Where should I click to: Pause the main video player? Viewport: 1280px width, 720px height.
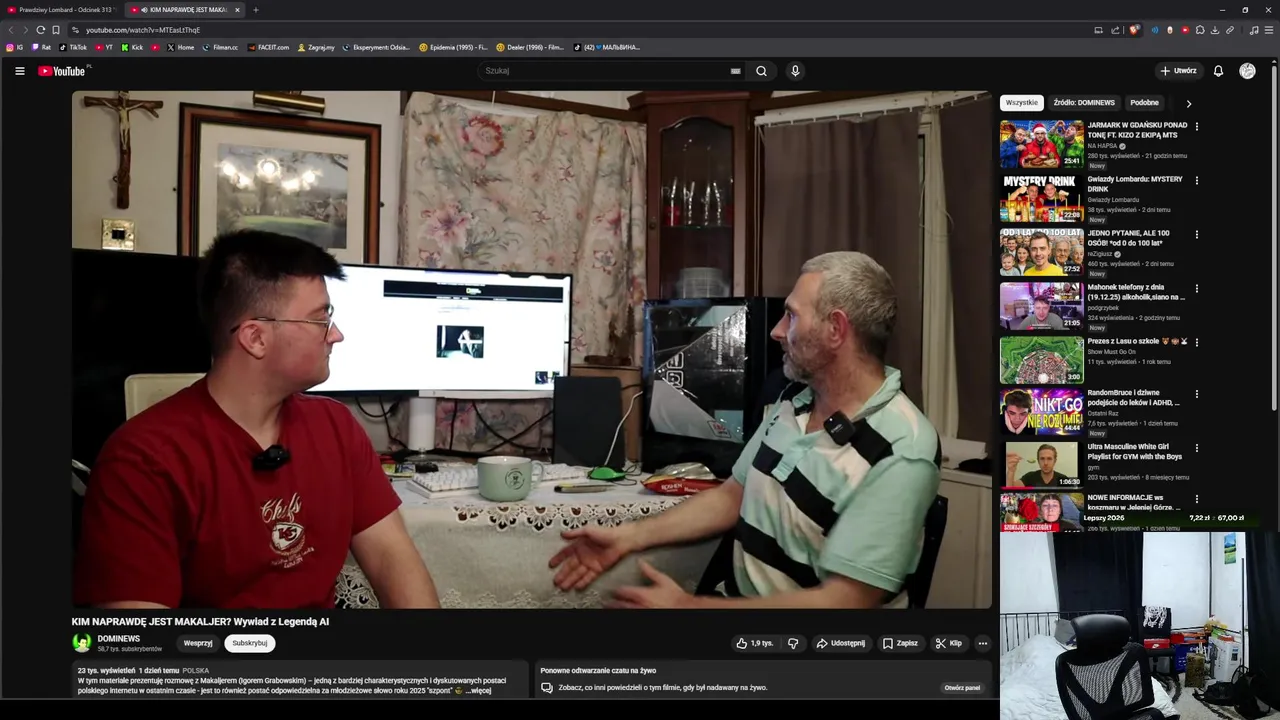[x=531, y=349]
